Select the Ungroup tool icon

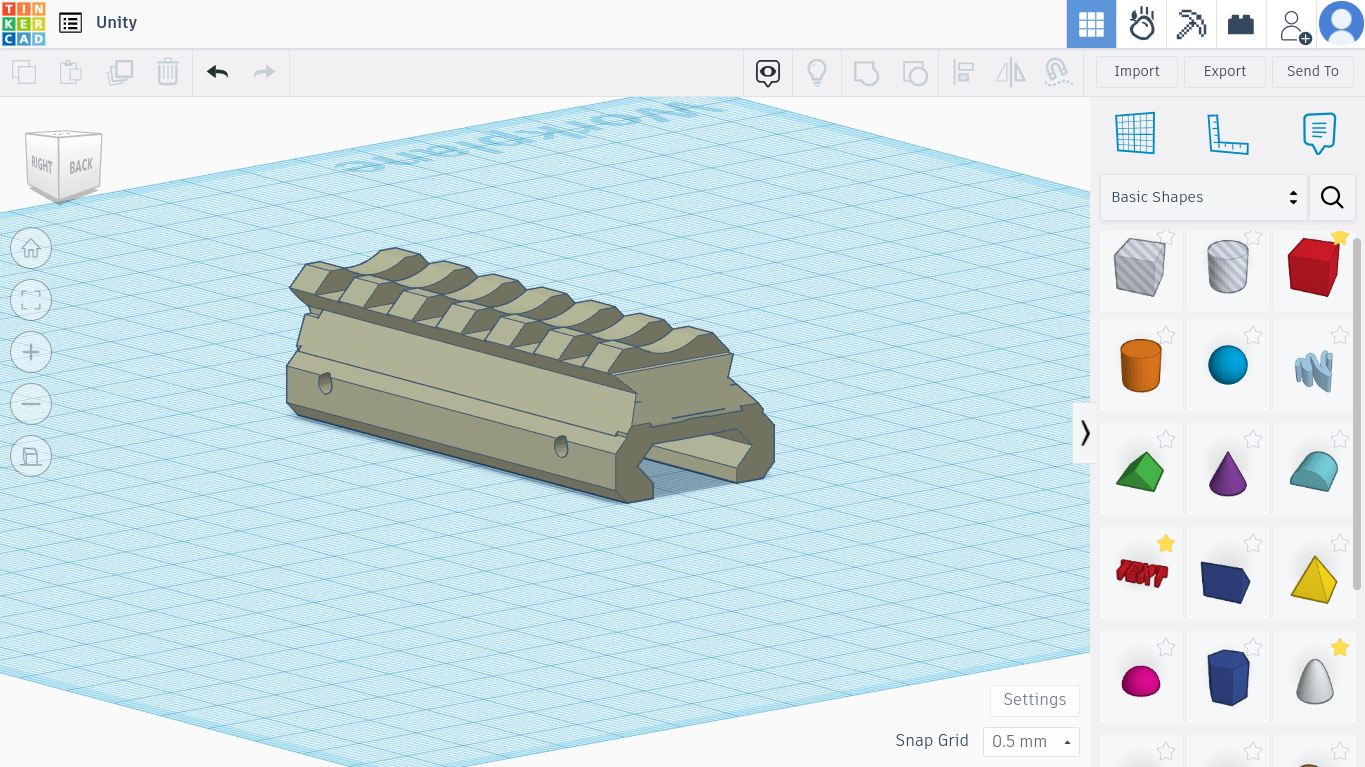pyautogui.click(x=915, y=72)
